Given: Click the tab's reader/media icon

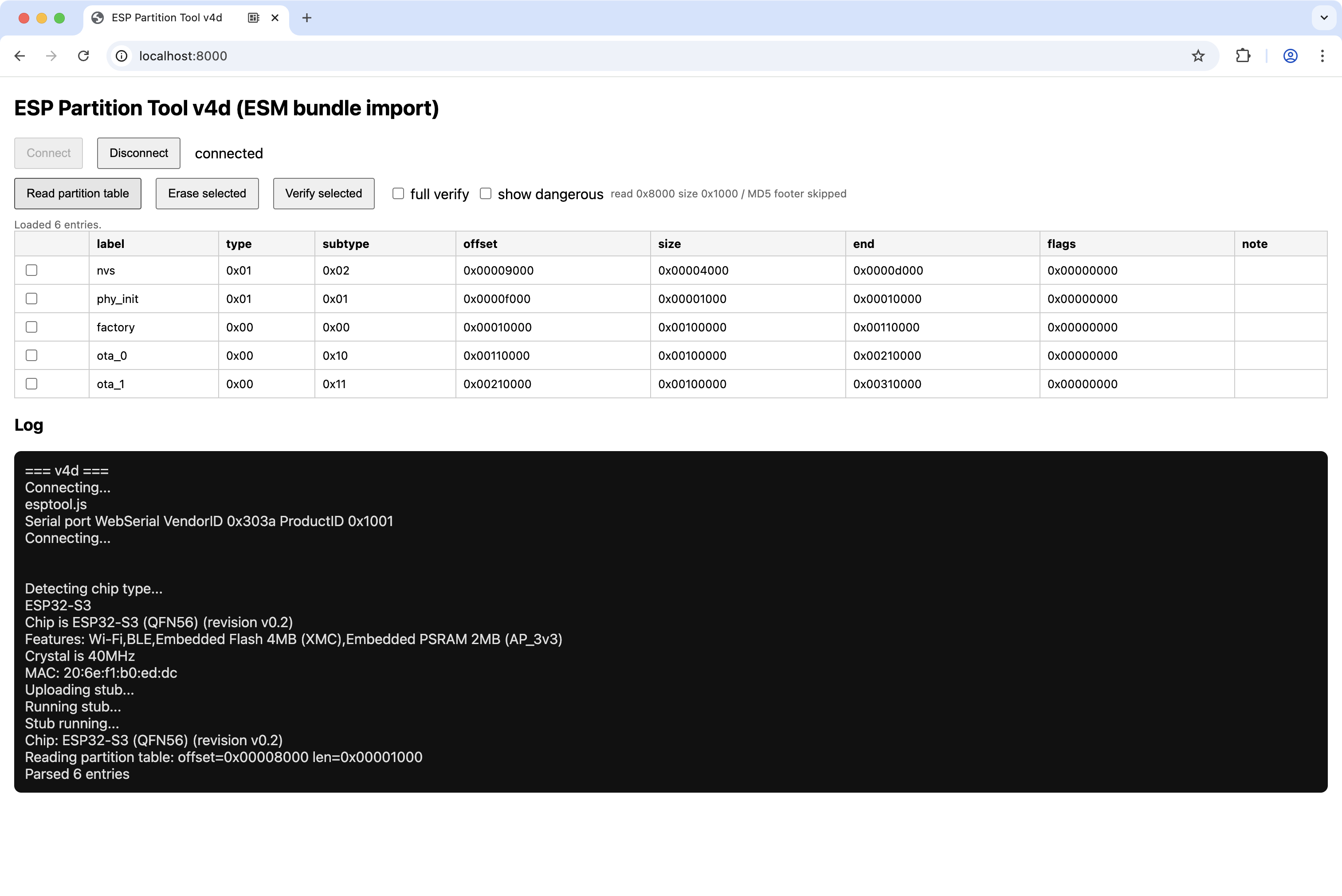Looking at the screenshot, I should click(x=254, y=18).
